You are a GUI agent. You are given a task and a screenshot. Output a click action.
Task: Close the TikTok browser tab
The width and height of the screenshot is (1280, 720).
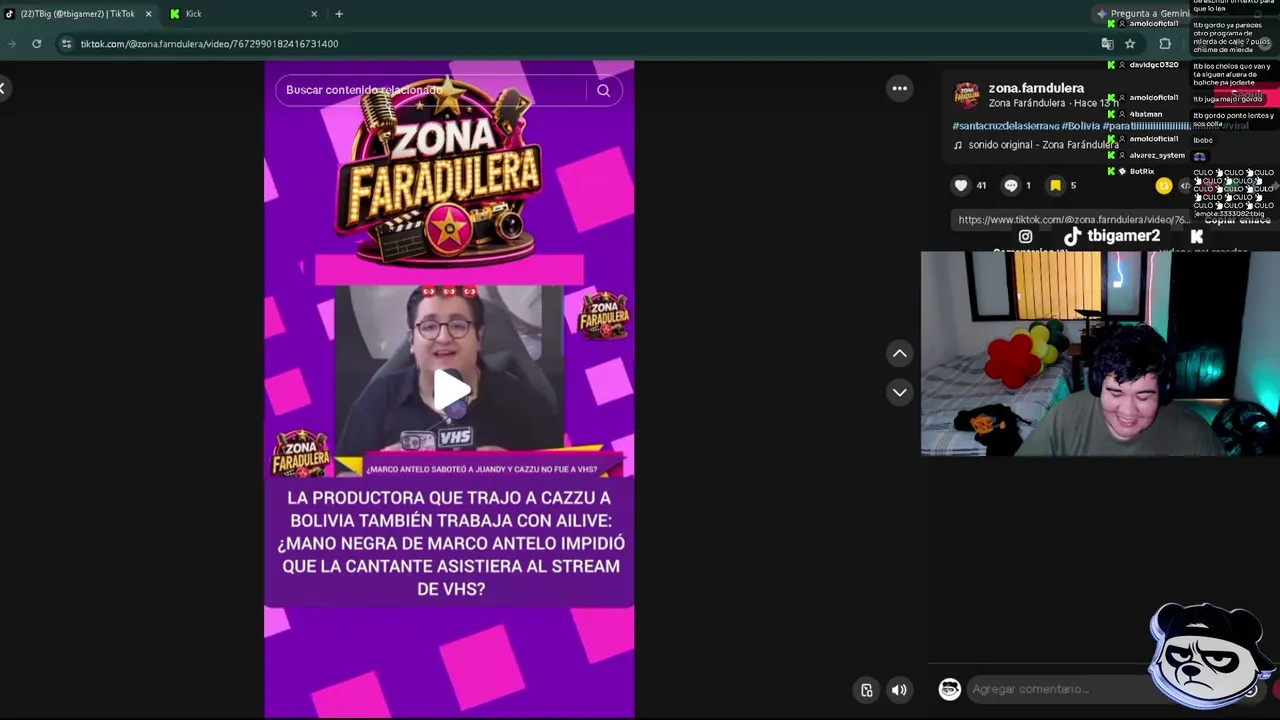pos(148,14)
